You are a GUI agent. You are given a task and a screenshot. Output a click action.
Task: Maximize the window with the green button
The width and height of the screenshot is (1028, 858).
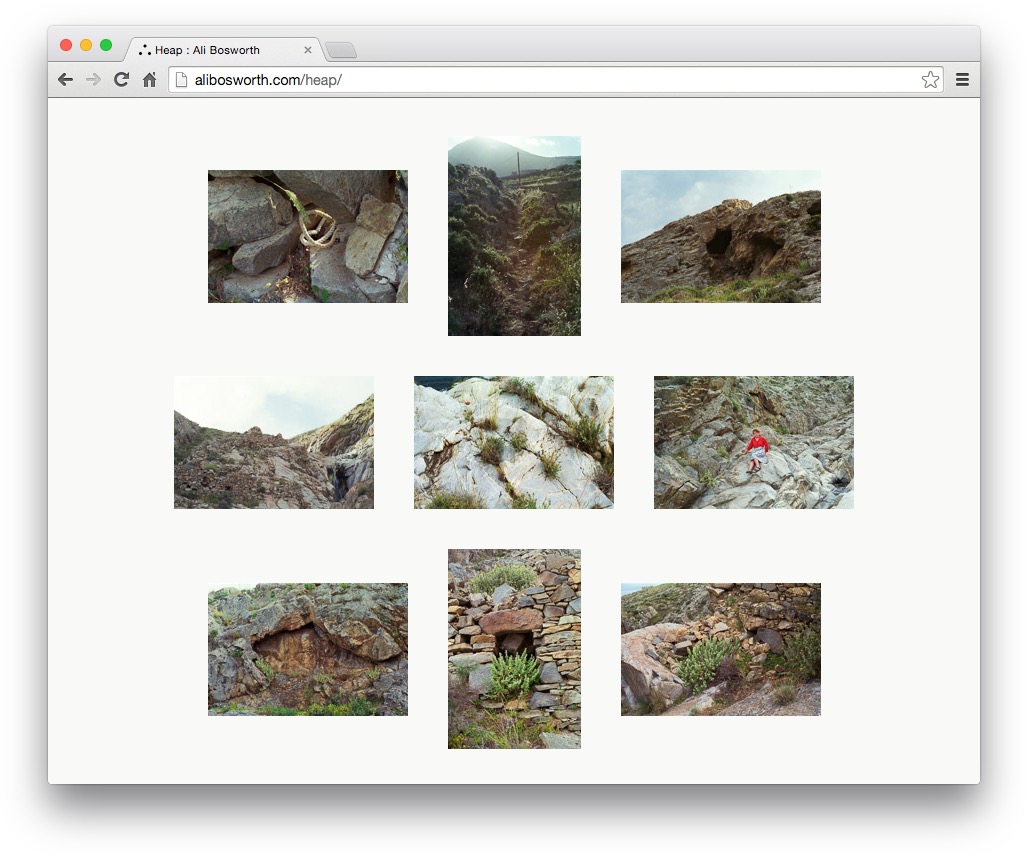[x=106, y=45]
